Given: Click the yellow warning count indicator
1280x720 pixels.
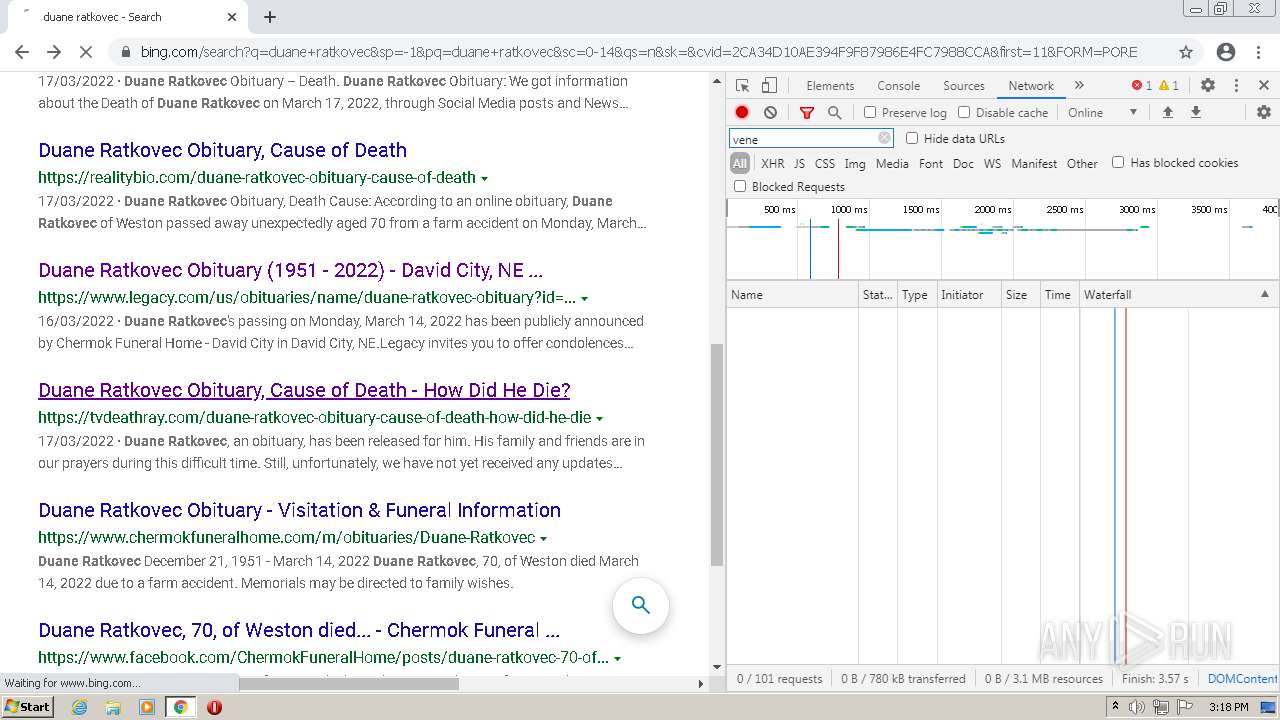Looking at the screenshot, I should [x=1168, y=86].
